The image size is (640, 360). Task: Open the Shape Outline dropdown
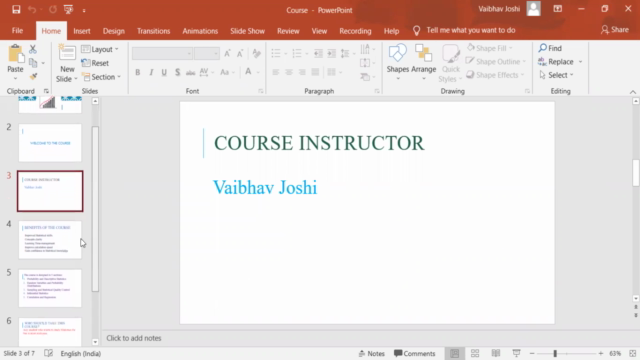[x=496, y=62]
